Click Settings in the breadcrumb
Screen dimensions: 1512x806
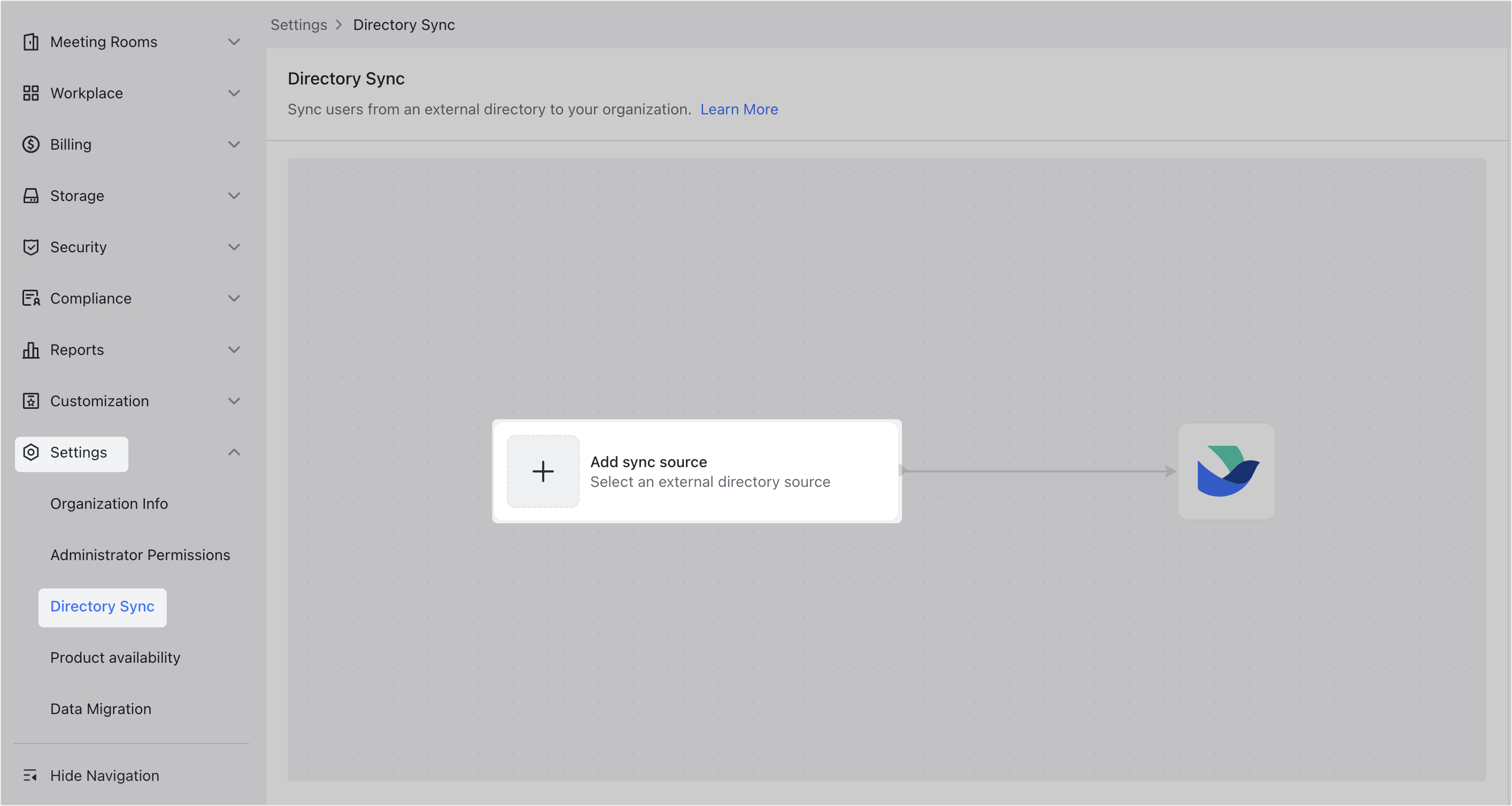coord(298,25)
